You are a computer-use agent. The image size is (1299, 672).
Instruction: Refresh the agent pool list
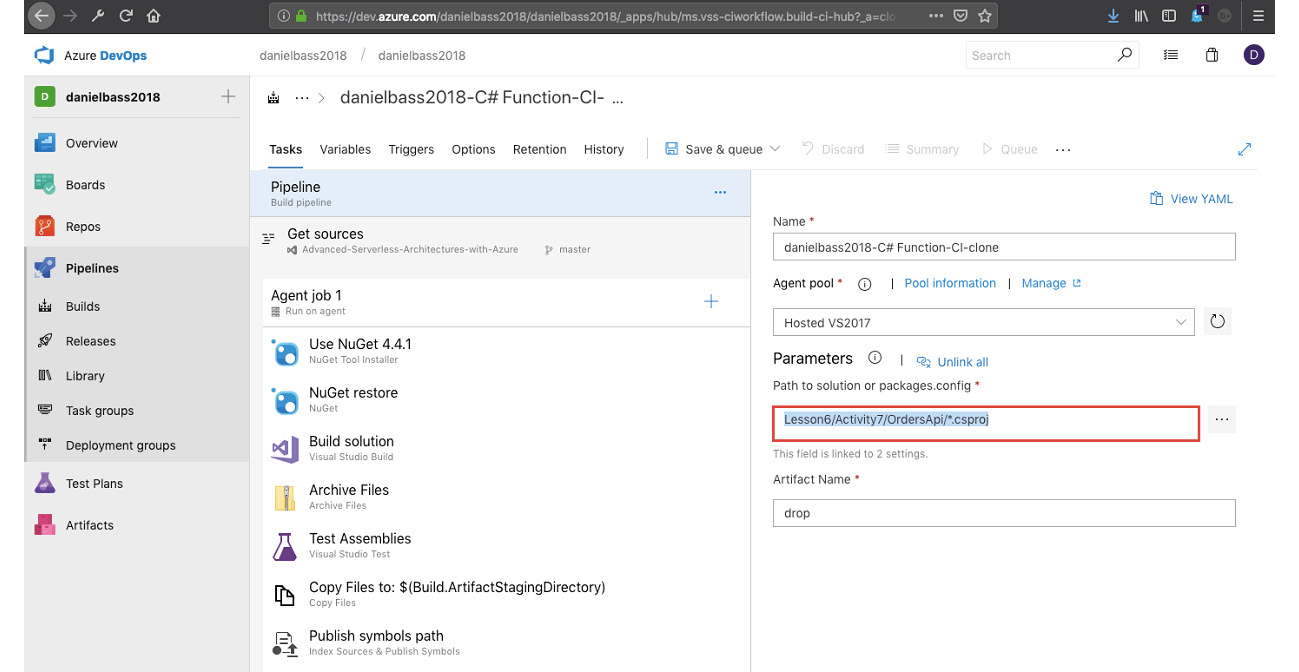[x=1217, y=322]
